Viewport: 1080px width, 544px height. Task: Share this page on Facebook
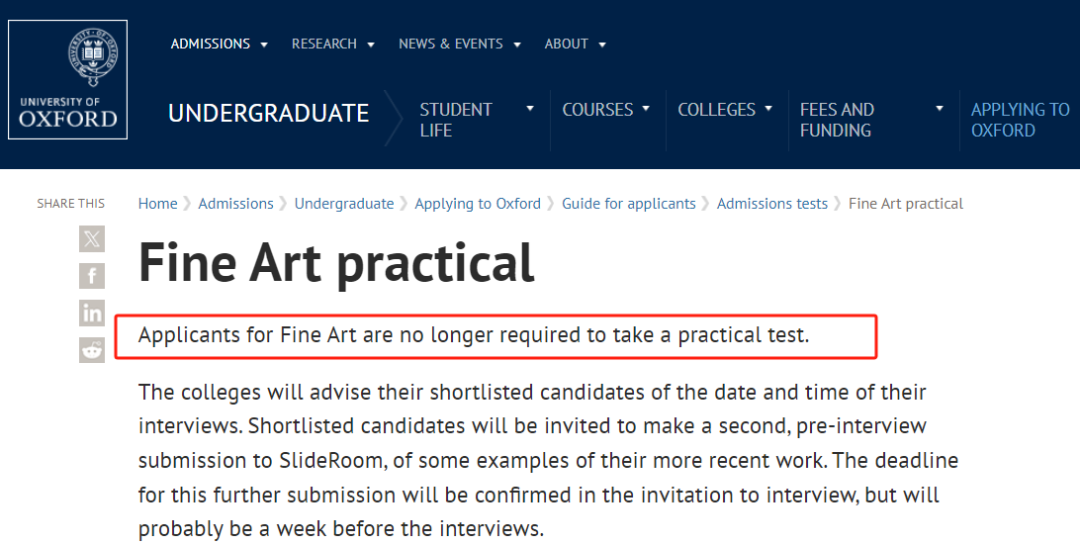92,276
